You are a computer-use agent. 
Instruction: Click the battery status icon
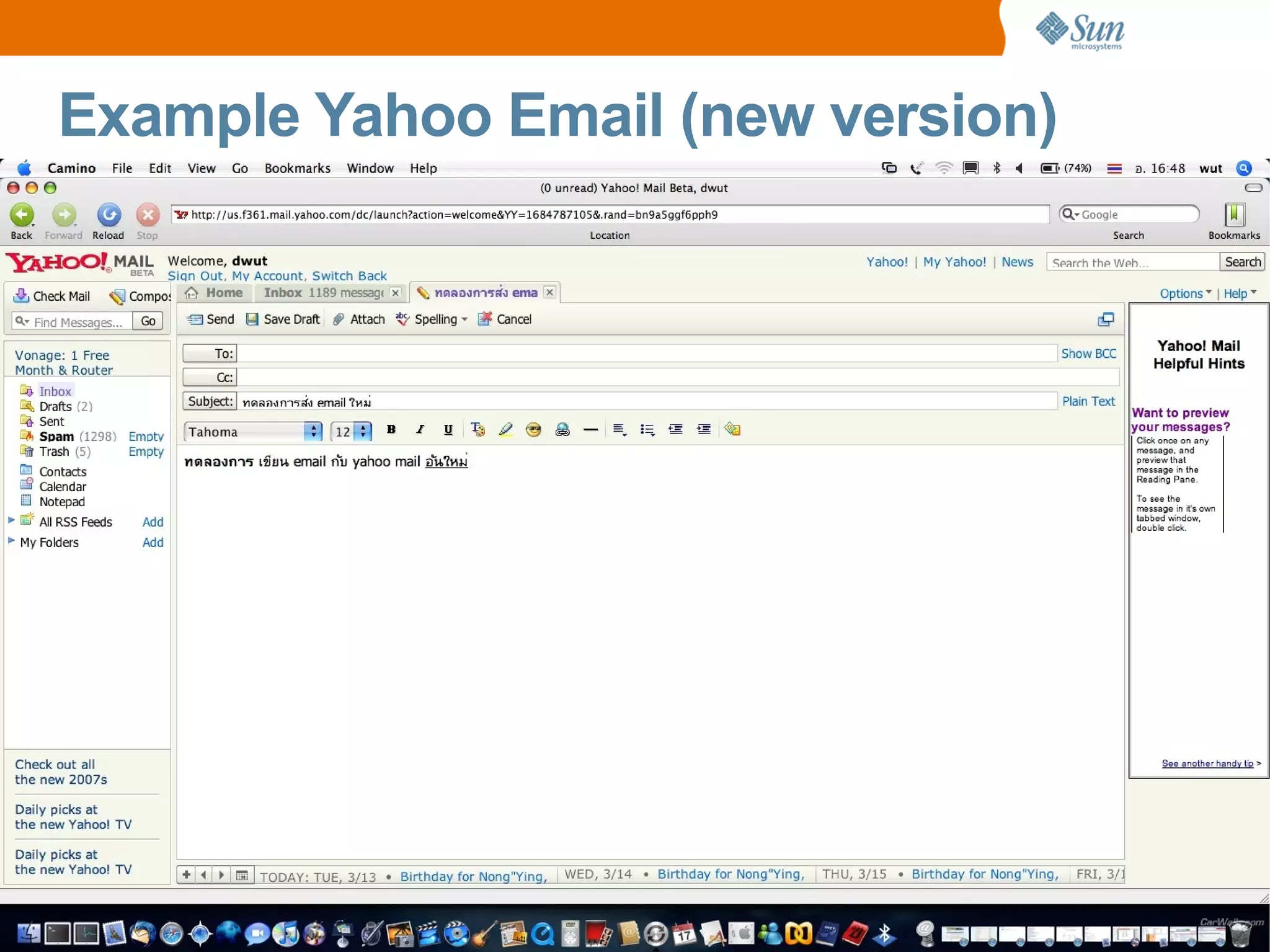click(1050, 168)
